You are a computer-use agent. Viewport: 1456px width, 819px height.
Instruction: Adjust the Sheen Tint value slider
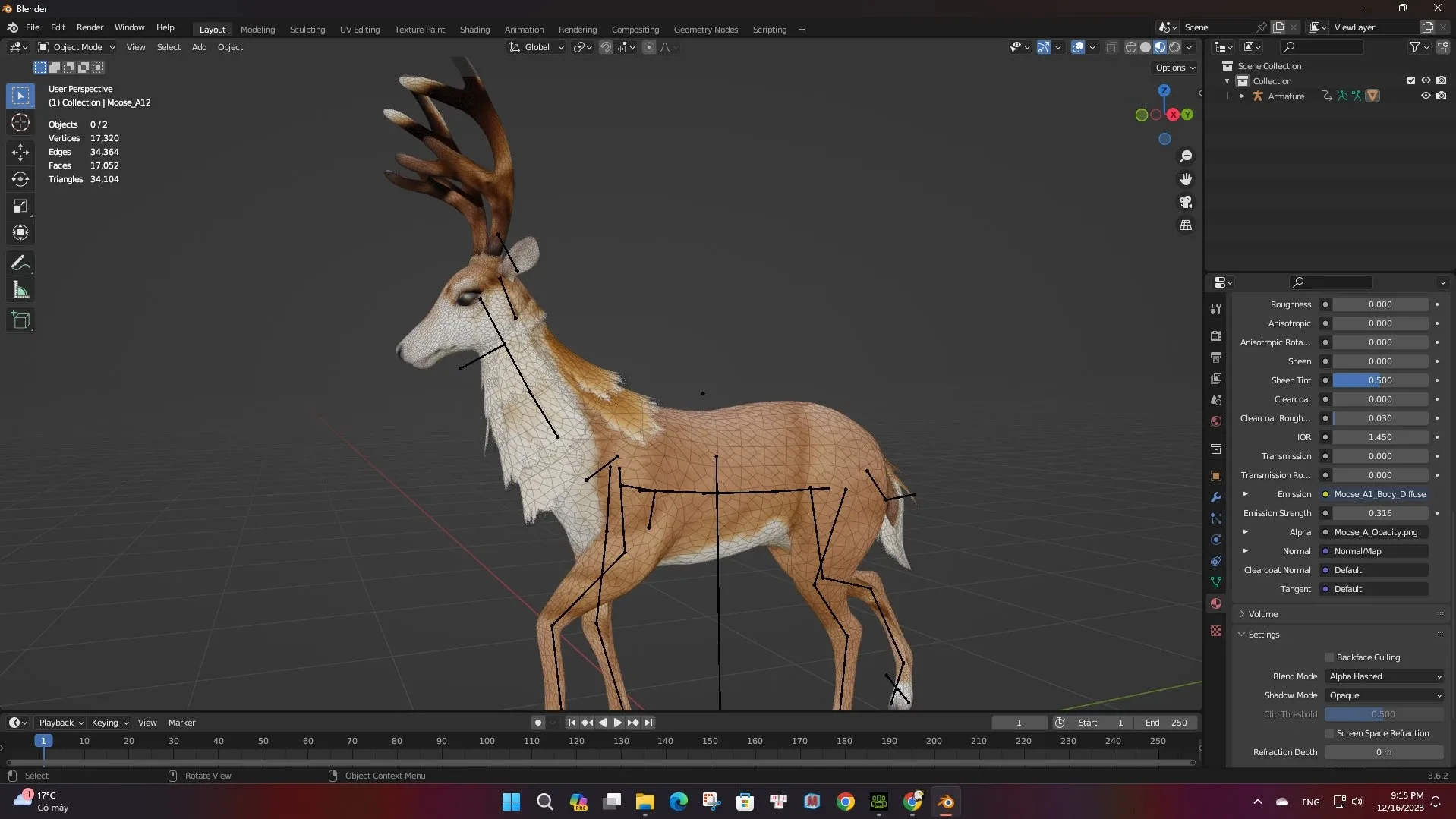coord(1379,380)
